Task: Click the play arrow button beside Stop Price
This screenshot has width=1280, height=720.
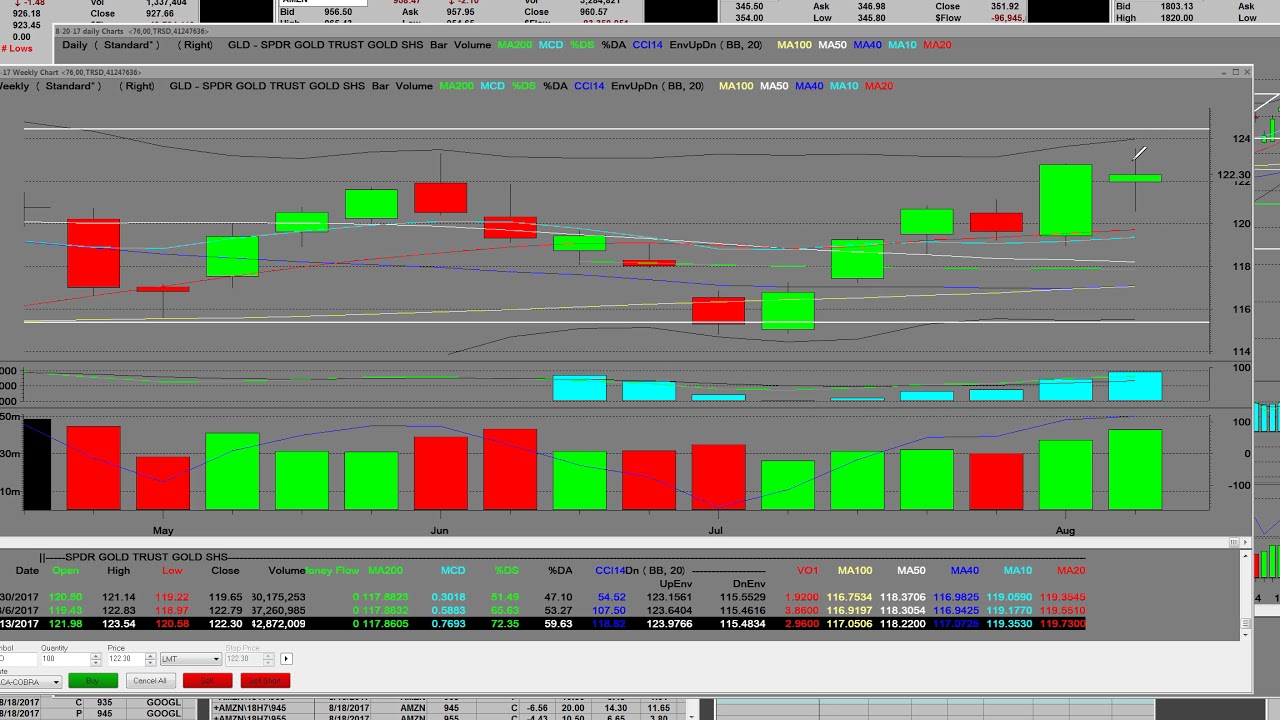Action: coord(286,659)
